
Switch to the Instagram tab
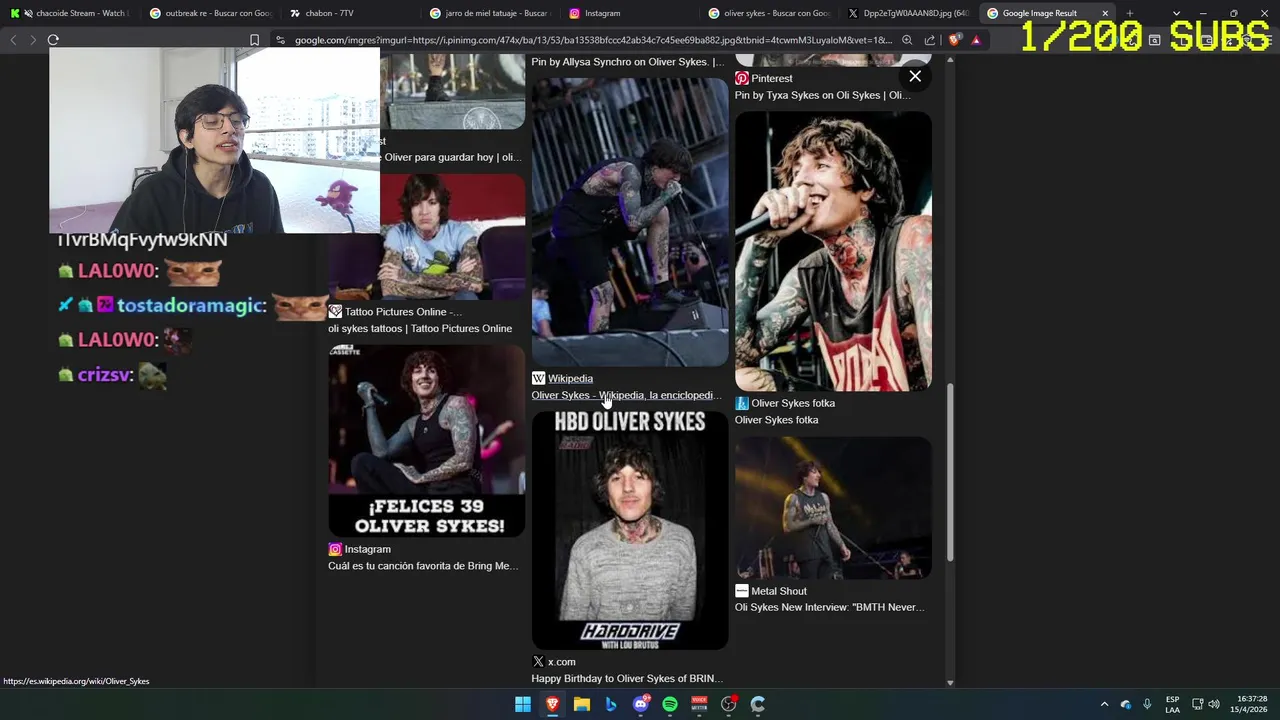coord(629,13)
